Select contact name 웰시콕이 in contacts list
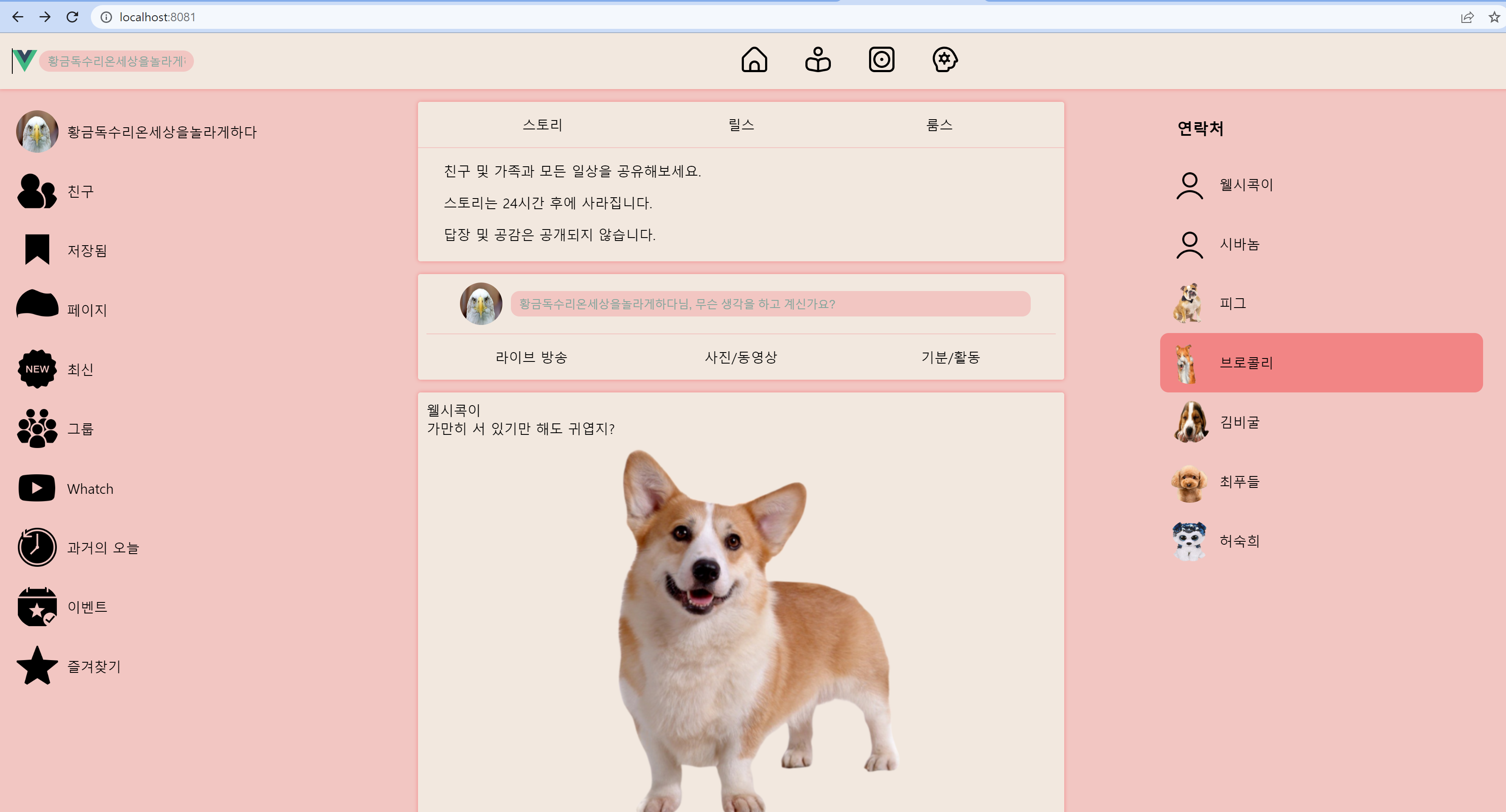 pos(1246,185)
